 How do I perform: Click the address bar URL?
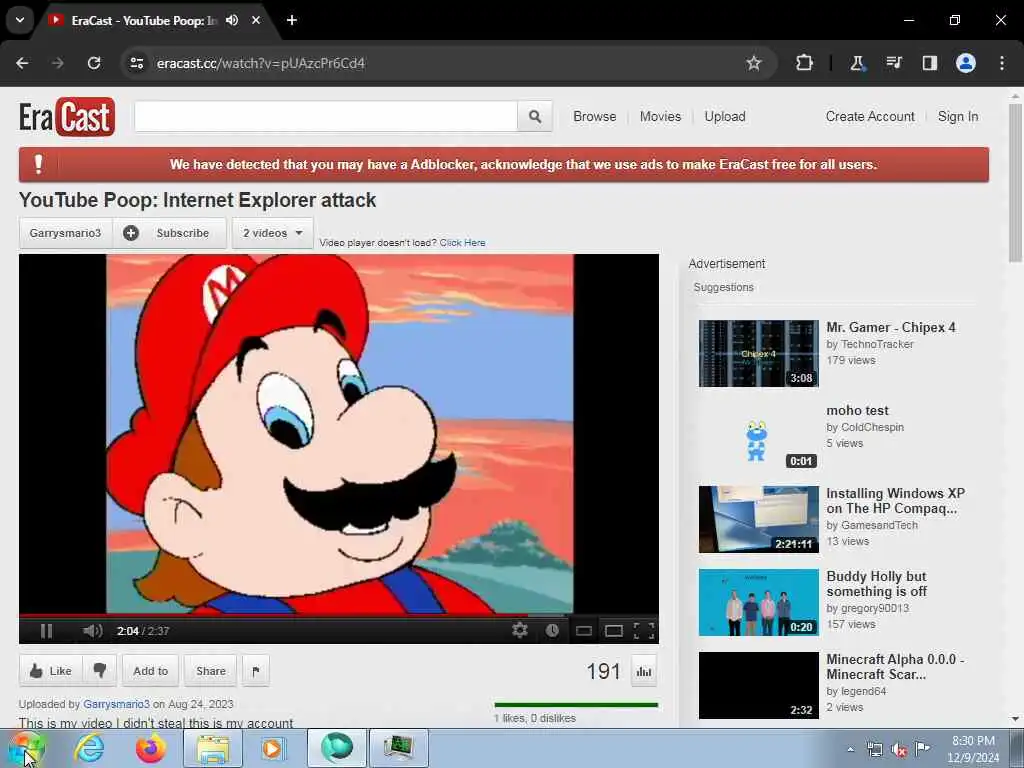coord(261,63)
